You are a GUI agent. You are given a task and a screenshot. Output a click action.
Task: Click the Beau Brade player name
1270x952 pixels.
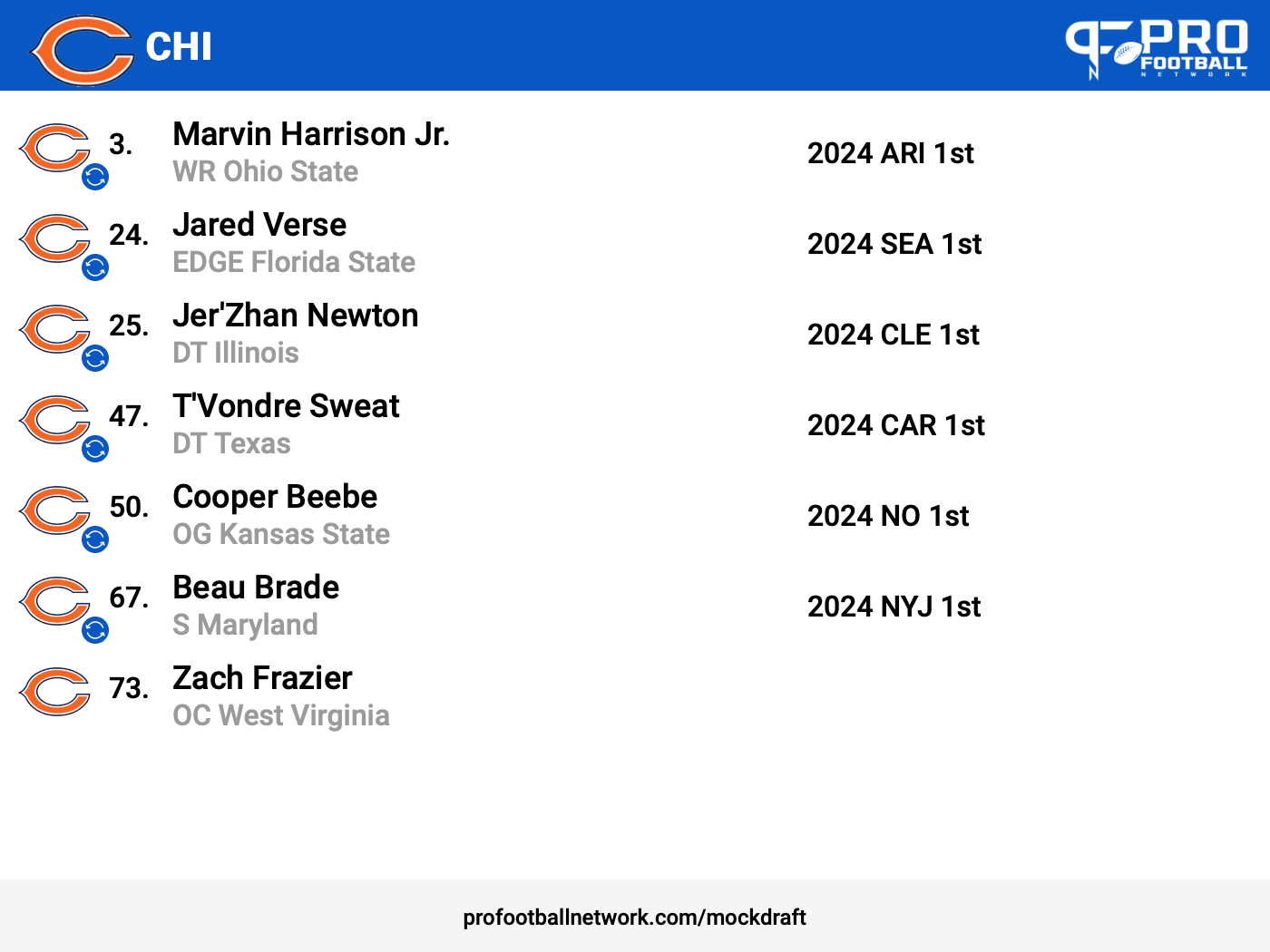pyautogui.click(x=256, y=588)
